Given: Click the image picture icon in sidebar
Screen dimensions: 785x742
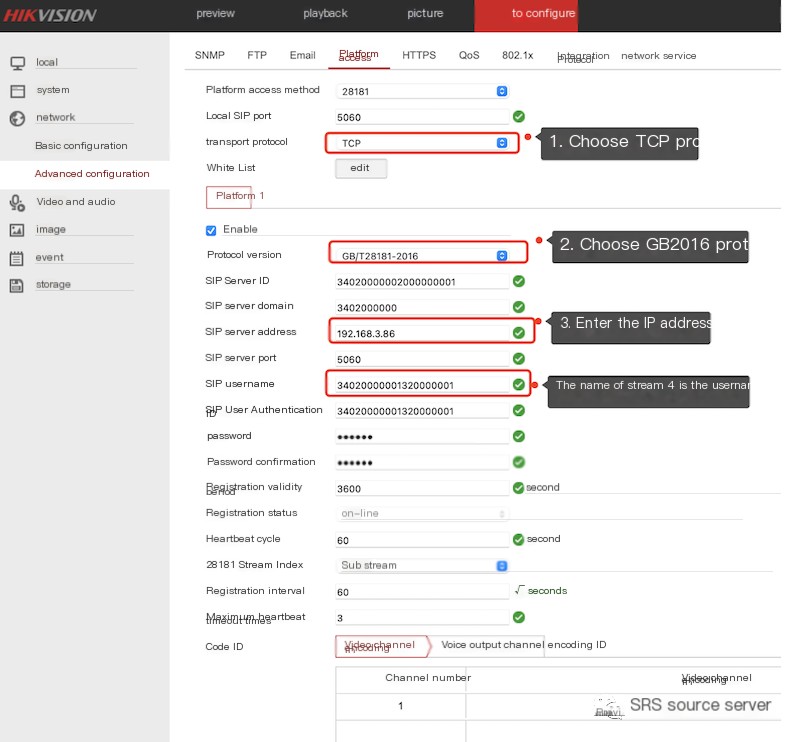Looking at the screenshot, I should (x=17, y=230).
